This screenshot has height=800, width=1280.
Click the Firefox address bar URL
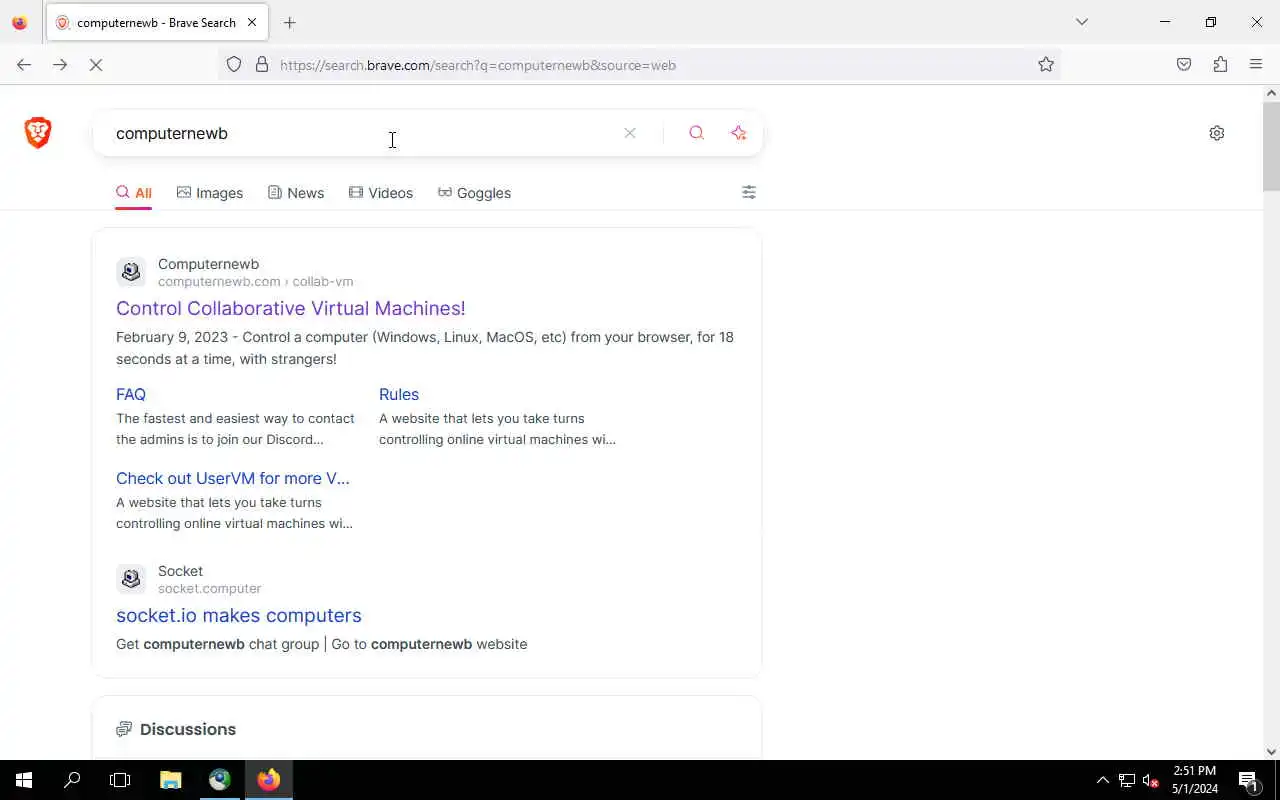(478, 65)
